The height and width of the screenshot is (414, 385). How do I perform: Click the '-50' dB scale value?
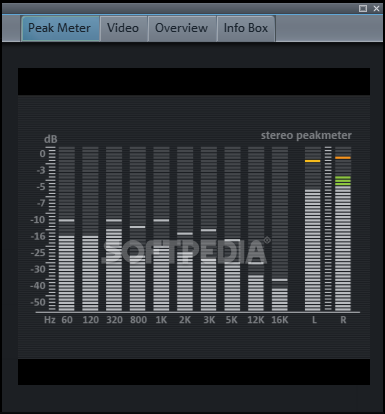tap(37, 302)
